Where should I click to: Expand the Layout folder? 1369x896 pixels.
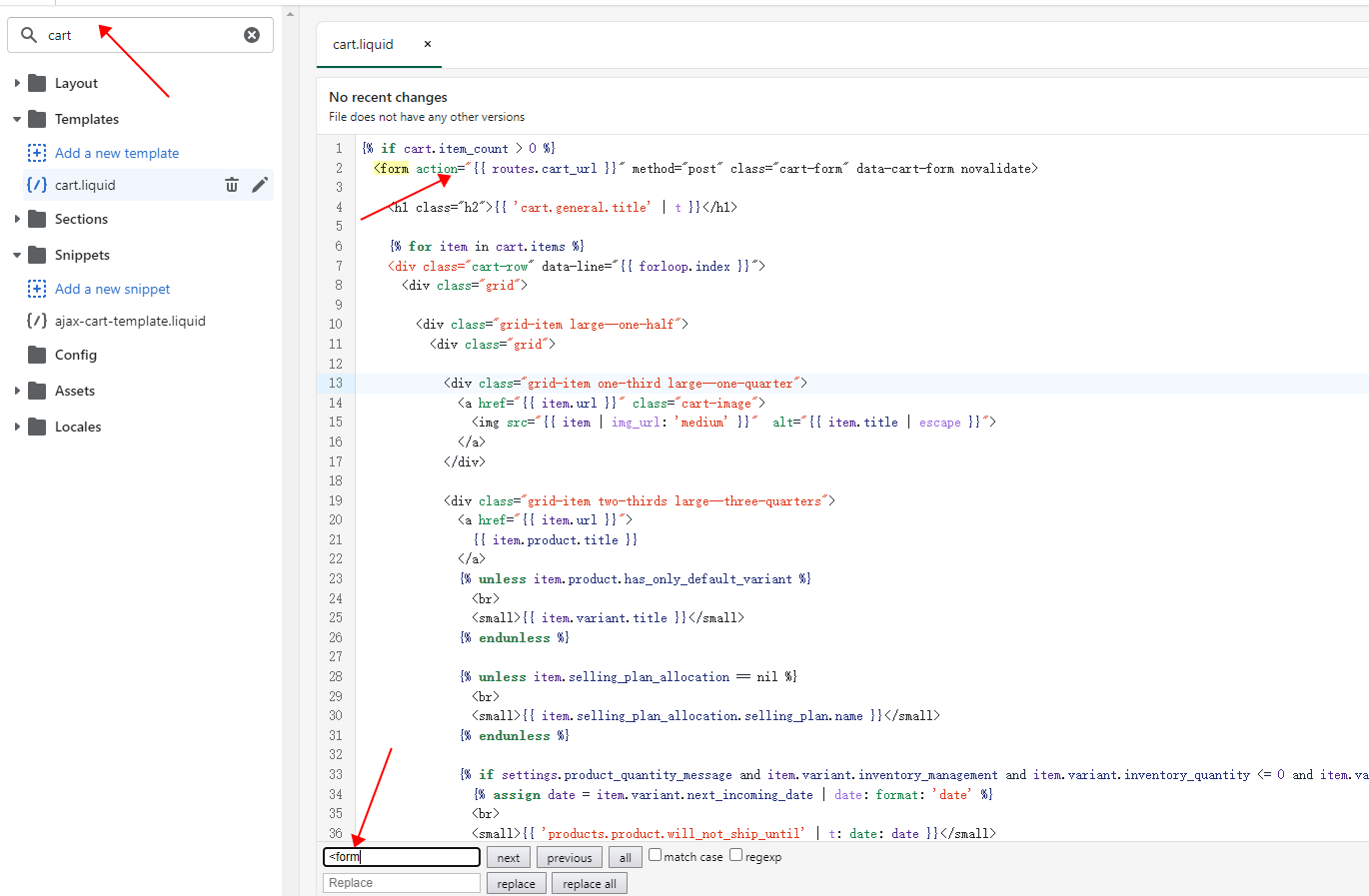(x=17, y=83)
